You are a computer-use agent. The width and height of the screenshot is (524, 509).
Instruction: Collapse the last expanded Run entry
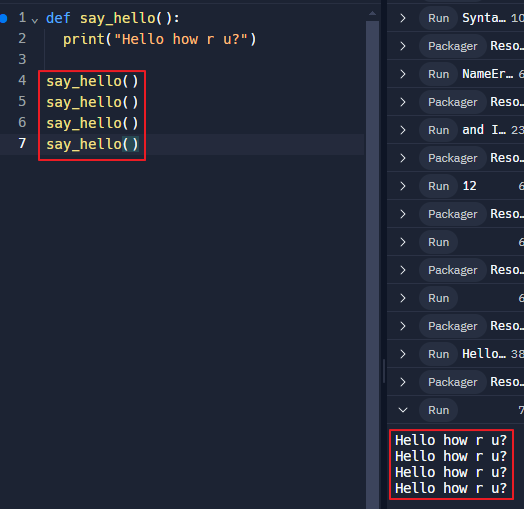403,410
